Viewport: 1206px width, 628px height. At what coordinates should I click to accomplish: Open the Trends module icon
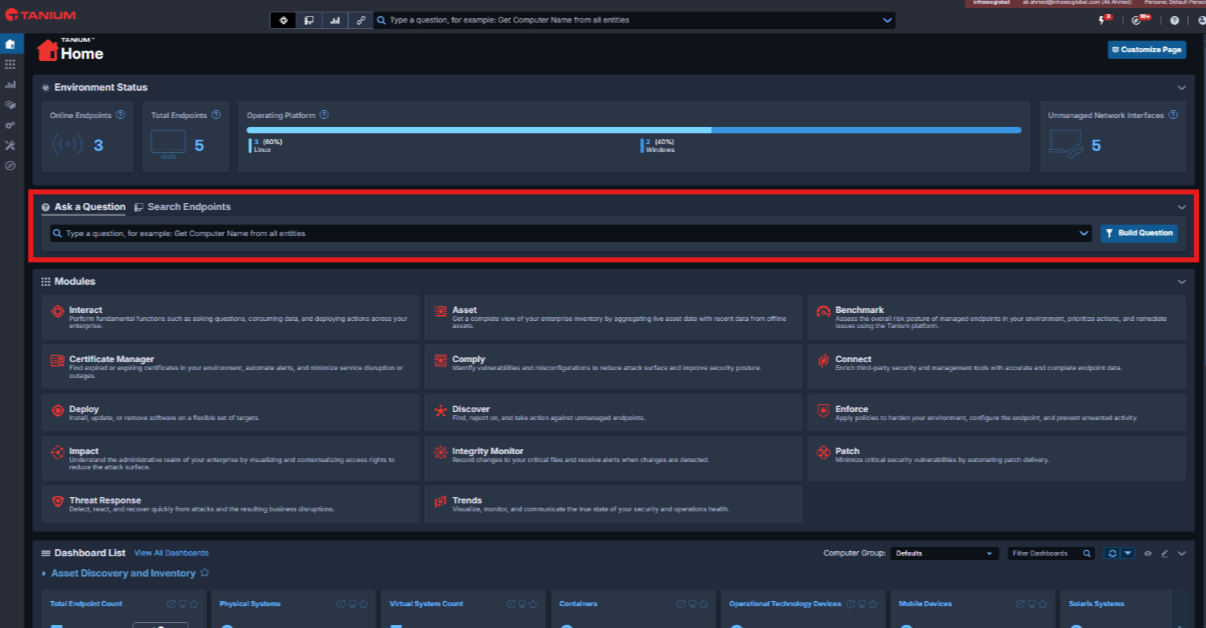(440, 502)
